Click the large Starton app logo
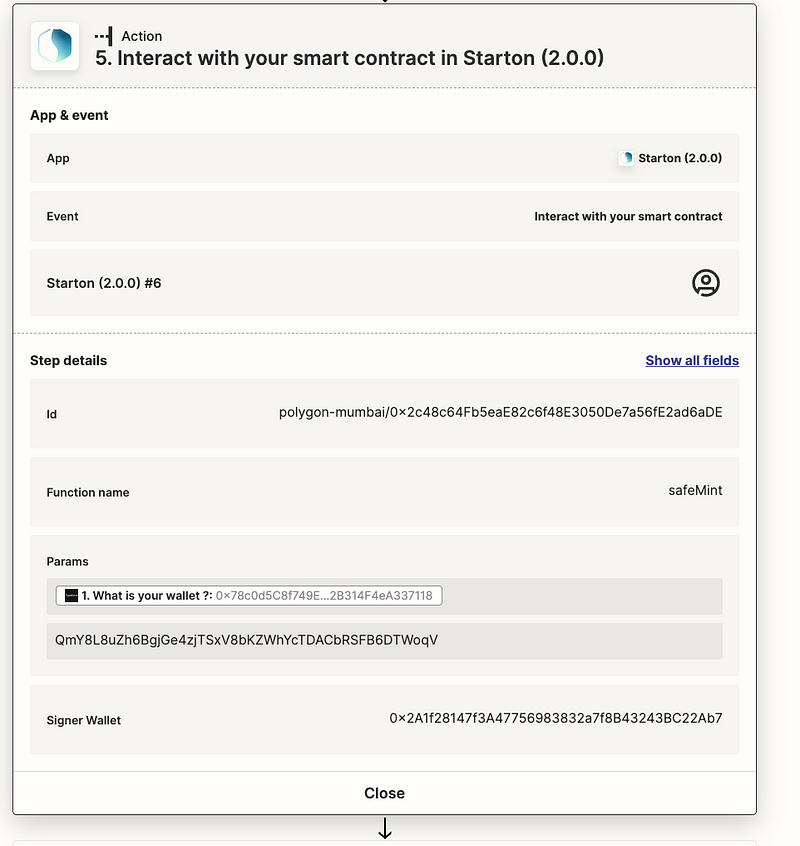Screen dimensions: 800x846 (54, 46)
